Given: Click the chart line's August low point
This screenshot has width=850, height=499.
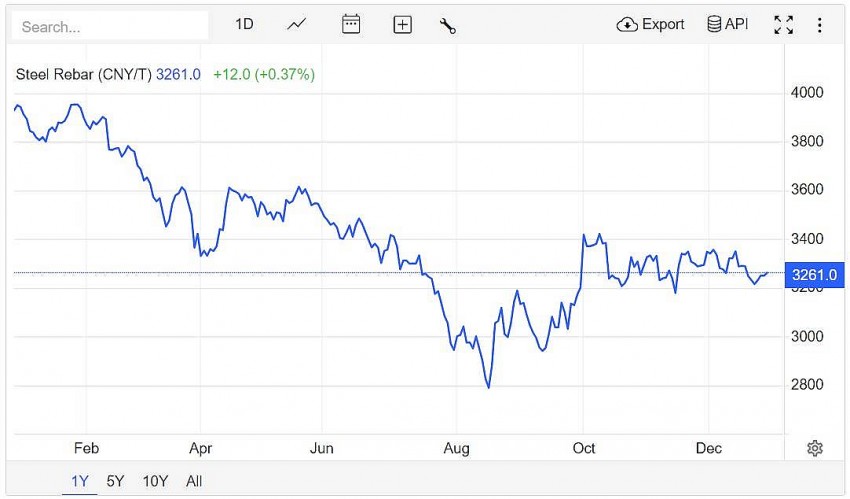Looking at the screenshot, I should [488, 387].
